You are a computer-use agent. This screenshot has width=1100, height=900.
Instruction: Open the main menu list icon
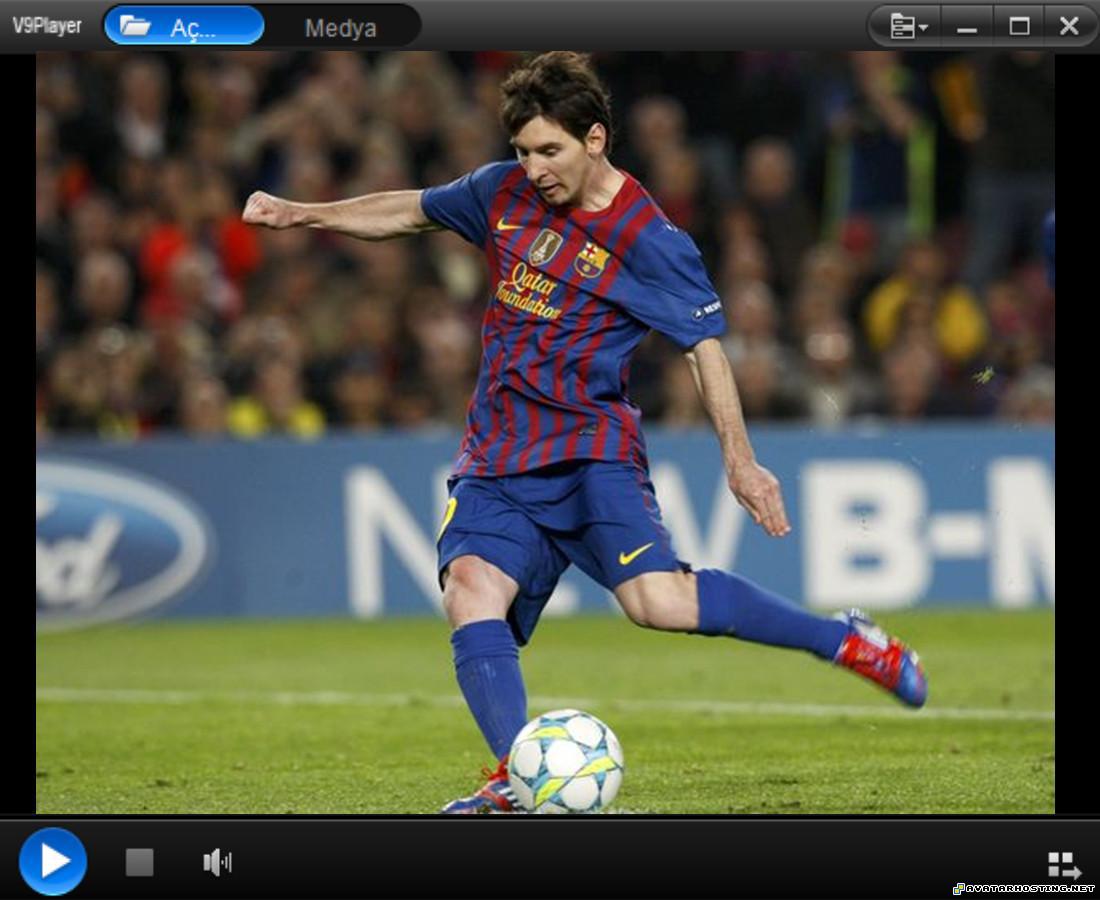(901, 26)
